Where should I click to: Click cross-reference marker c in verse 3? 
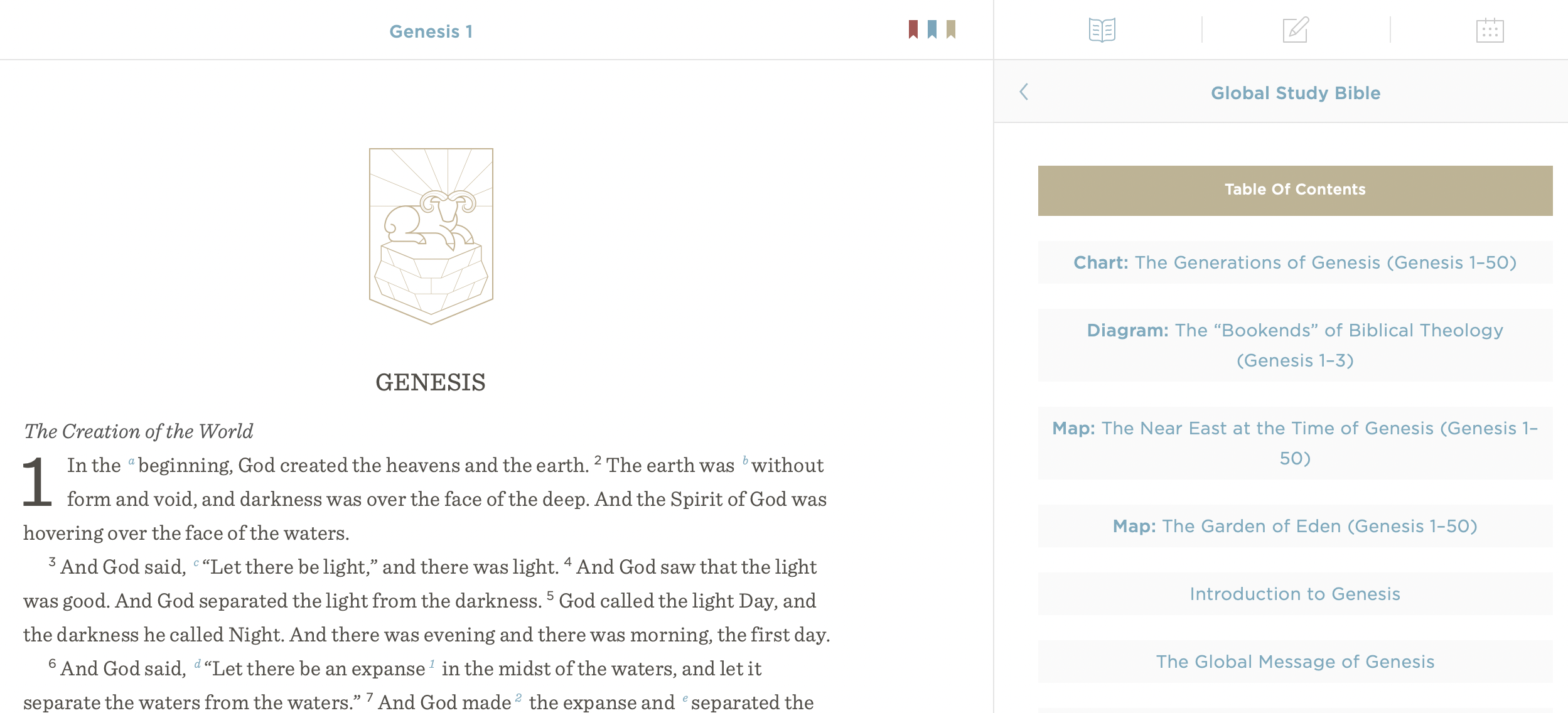tap(195, 562)
